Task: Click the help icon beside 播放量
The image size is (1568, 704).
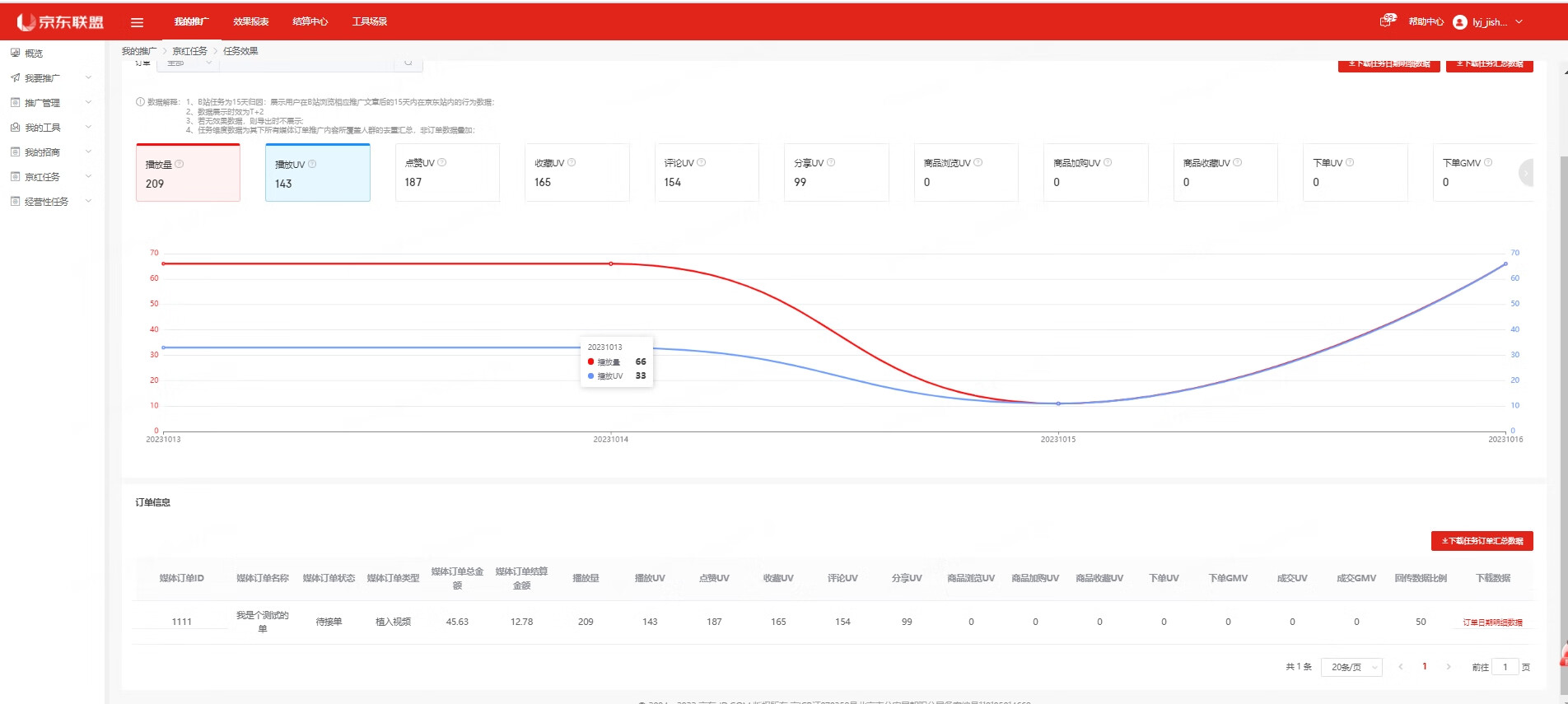Action: 180,164
